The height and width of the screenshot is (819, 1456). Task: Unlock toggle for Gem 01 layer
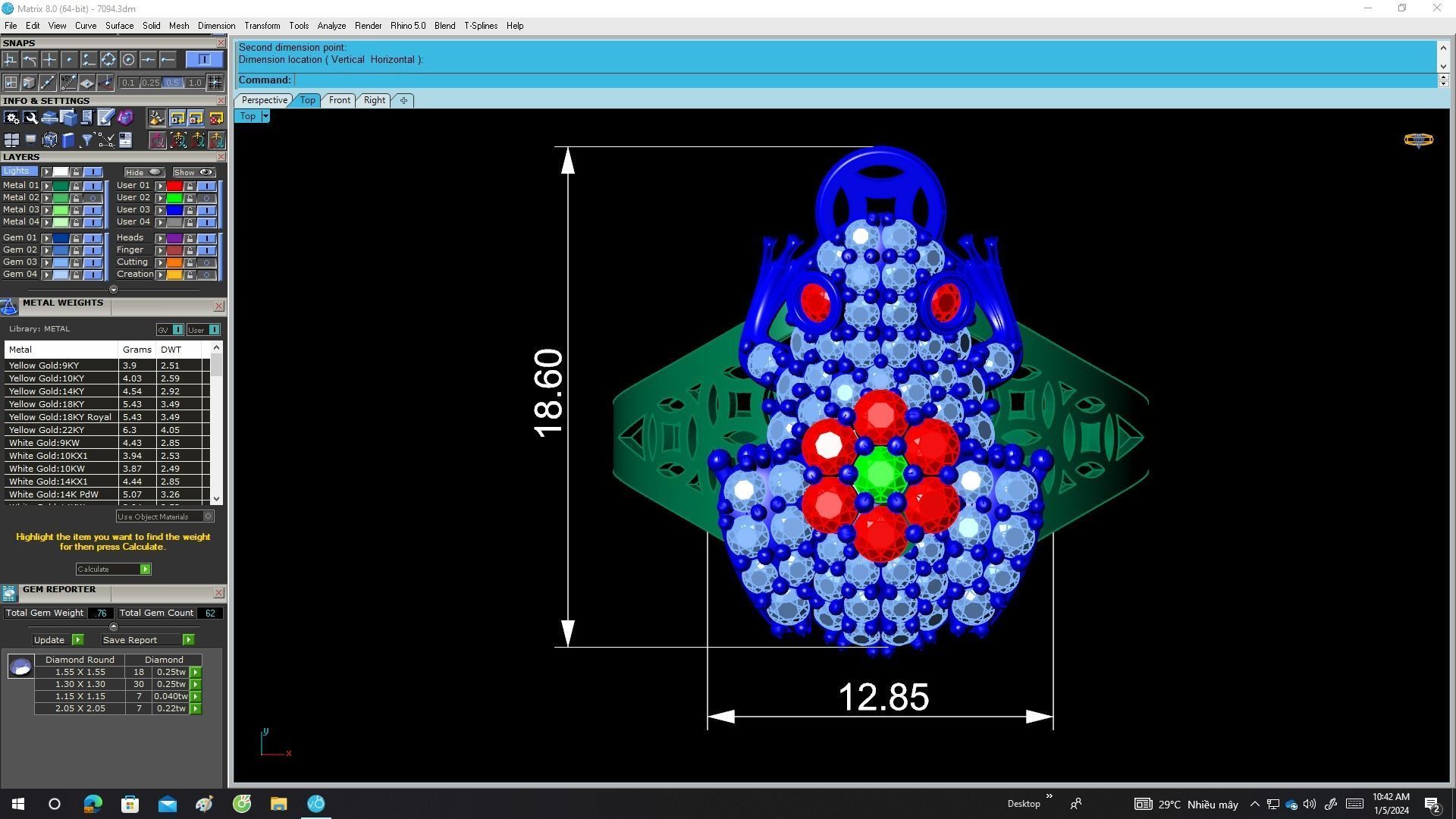click(76, 238)
